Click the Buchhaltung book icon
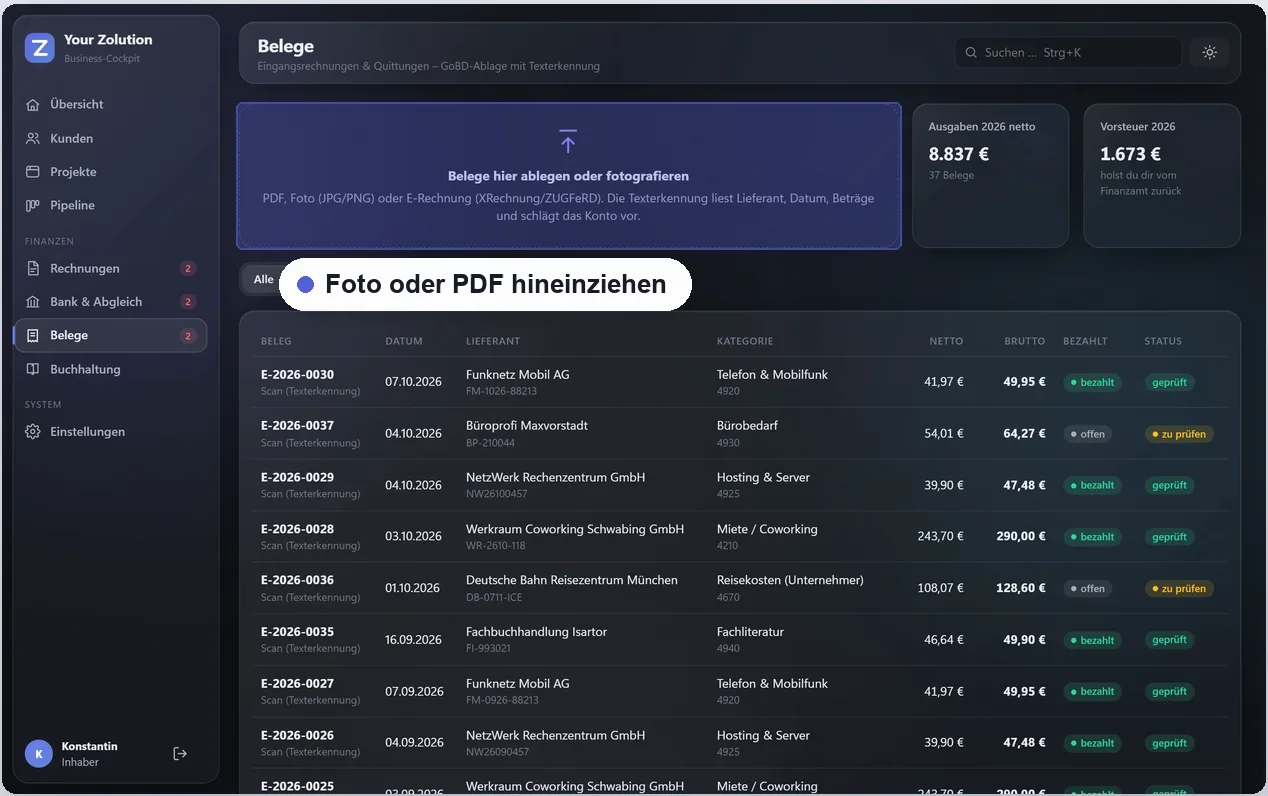Viewport: 1268px width, 796px height. coord(33,370)
